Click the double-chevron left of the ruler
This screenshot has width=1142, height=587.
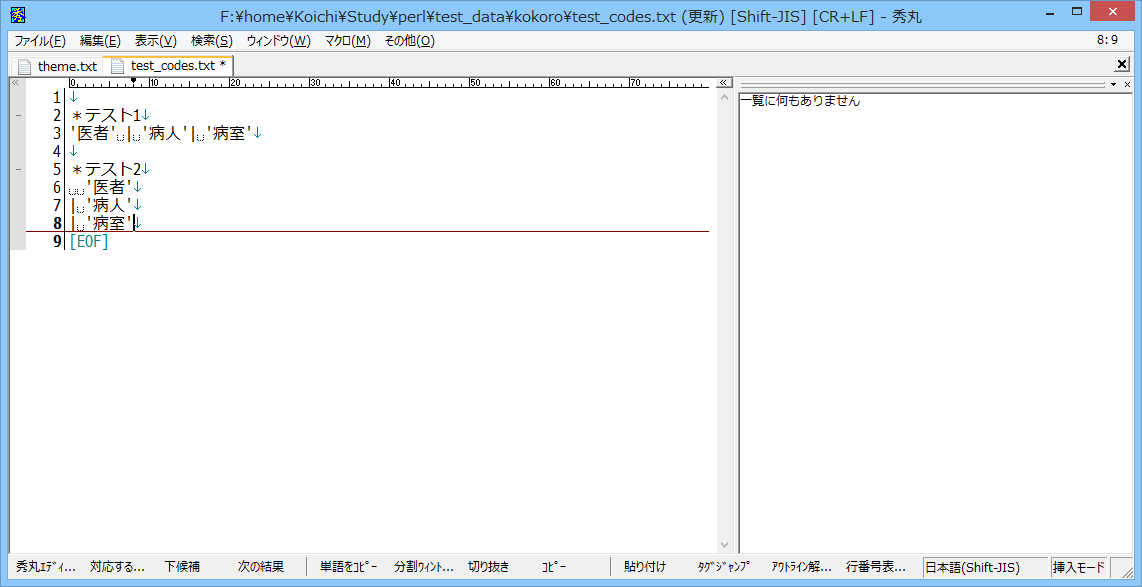tap(15, 82)
